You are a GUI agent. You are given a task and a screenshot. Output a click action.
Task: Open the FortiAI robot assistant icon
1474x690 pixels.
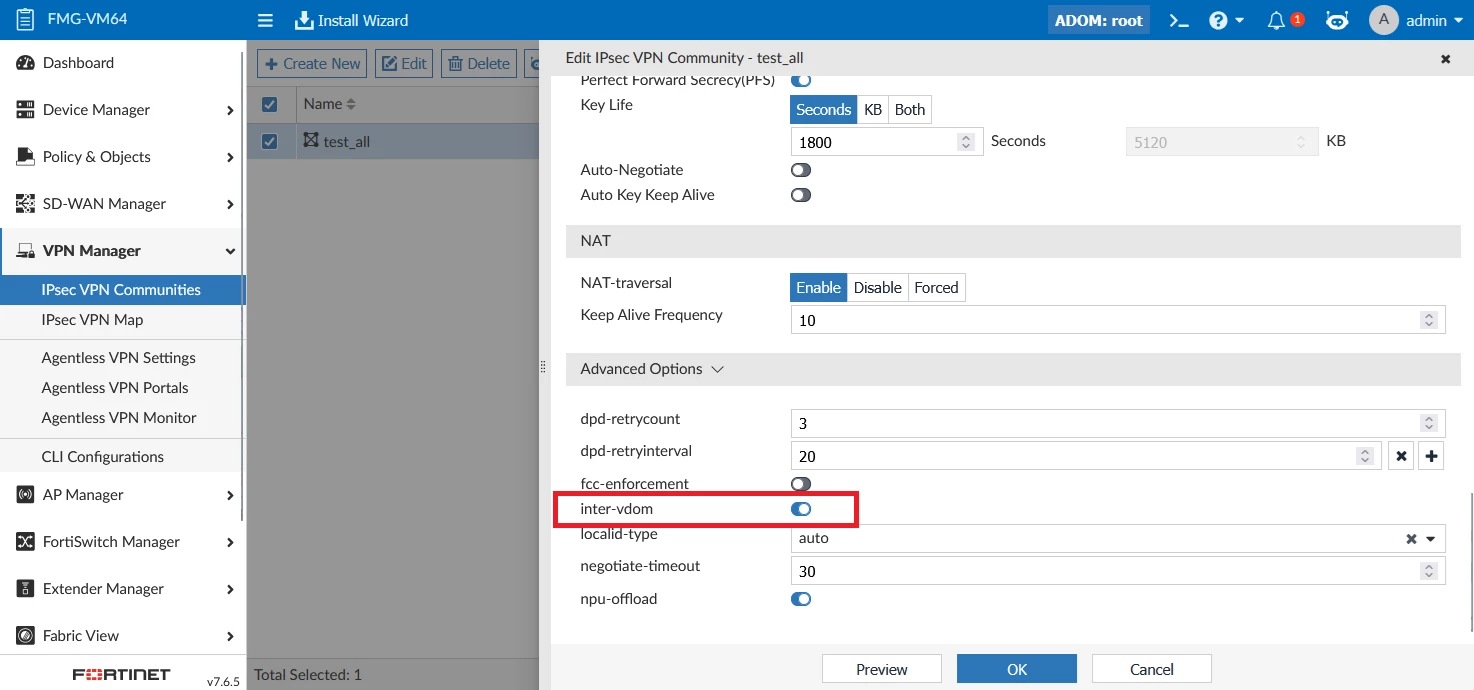click(1336, 20)
